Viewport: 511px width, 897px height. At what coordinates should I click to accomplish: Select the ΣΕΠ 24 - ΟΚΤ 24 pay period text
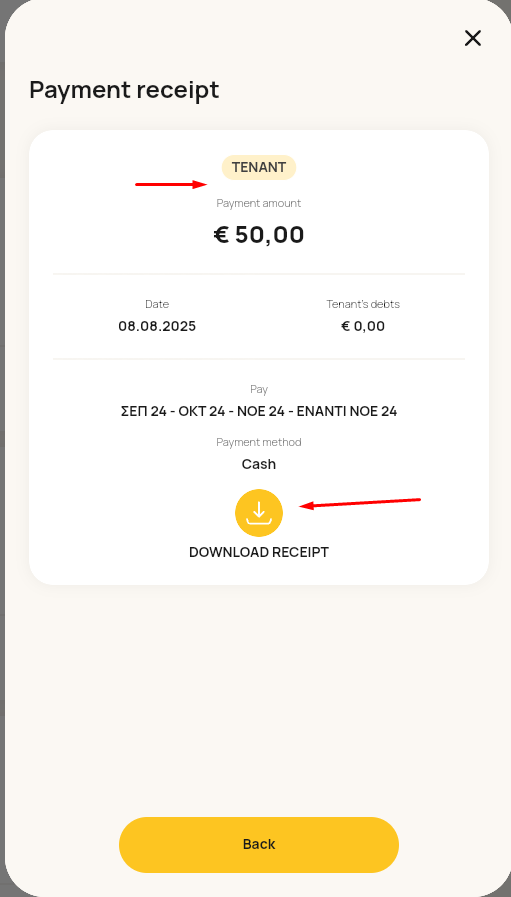(x=173, y=411)
